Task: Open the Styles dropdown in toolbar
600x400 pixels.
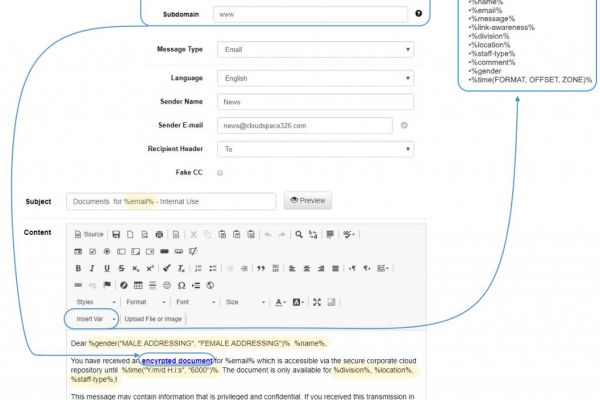Action: [x=95, y=302]
